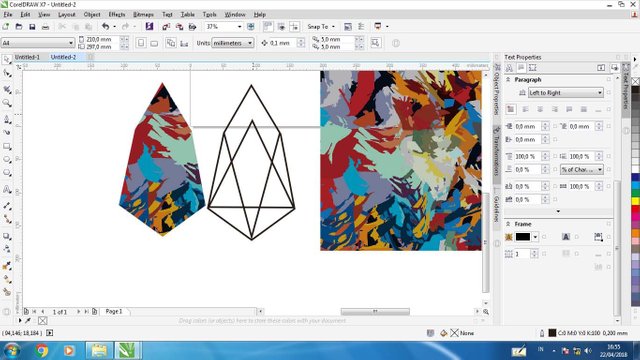Click the Open file icon

tap(19, 27)
